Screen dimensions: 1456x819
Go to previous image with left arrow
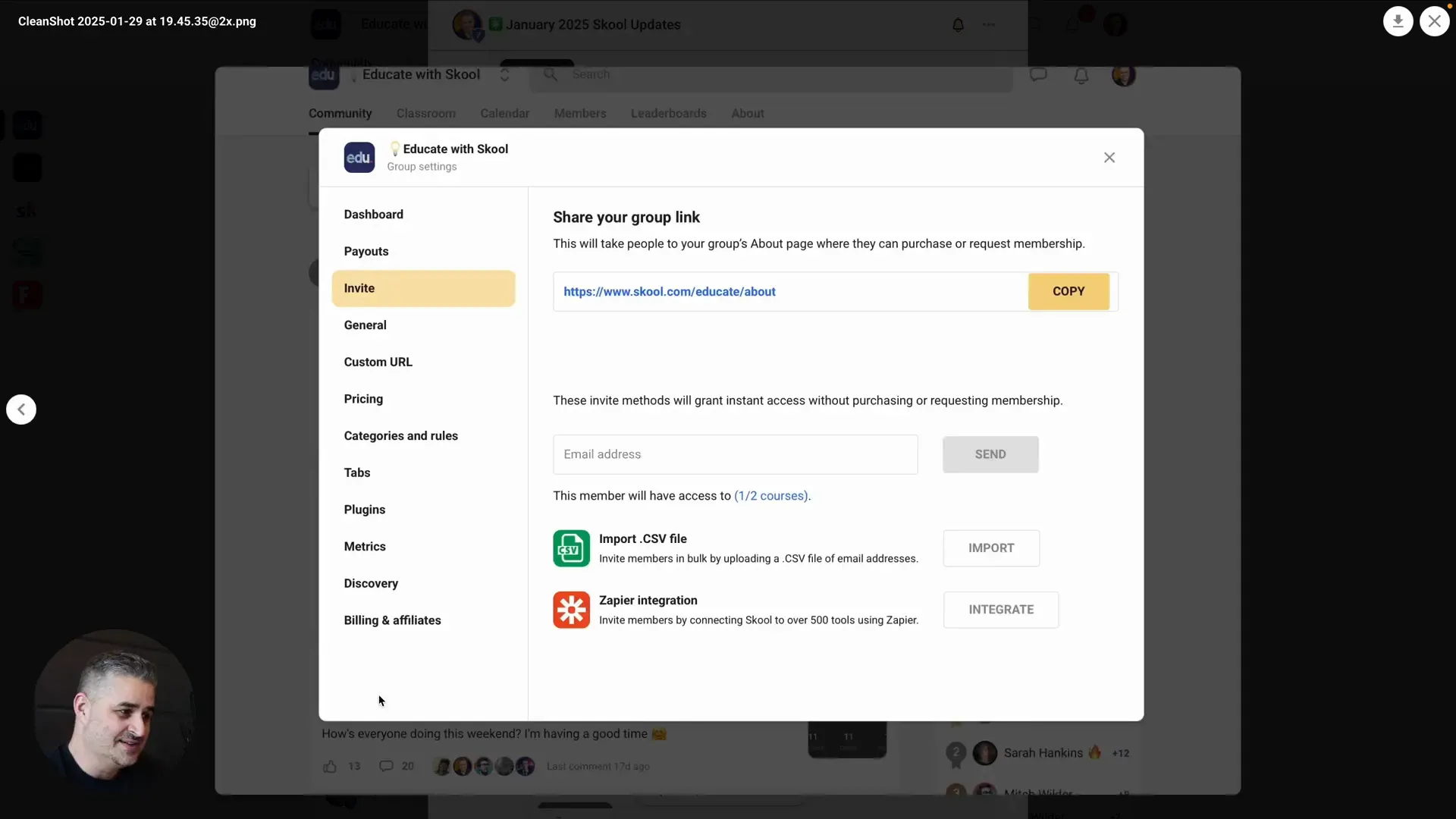coord(21,409)
